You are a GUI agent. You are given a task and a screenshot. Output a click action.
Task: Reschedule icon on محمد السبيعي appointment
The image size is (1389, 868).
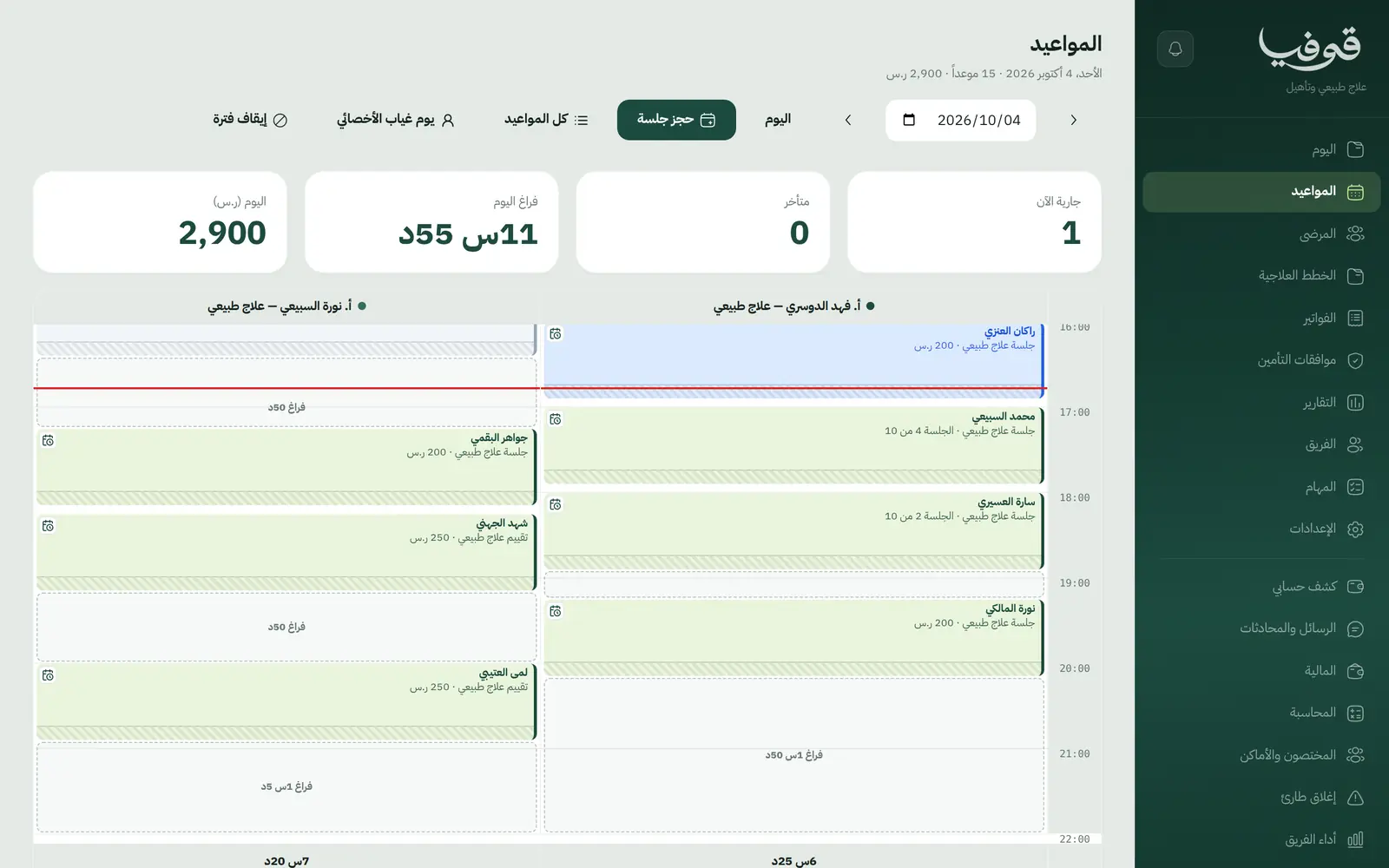(x=556, y=419)
